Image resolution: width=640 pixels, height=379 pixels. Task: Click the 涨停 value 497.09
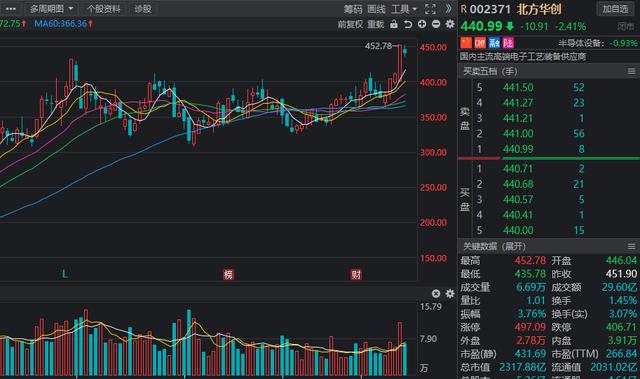530,327
